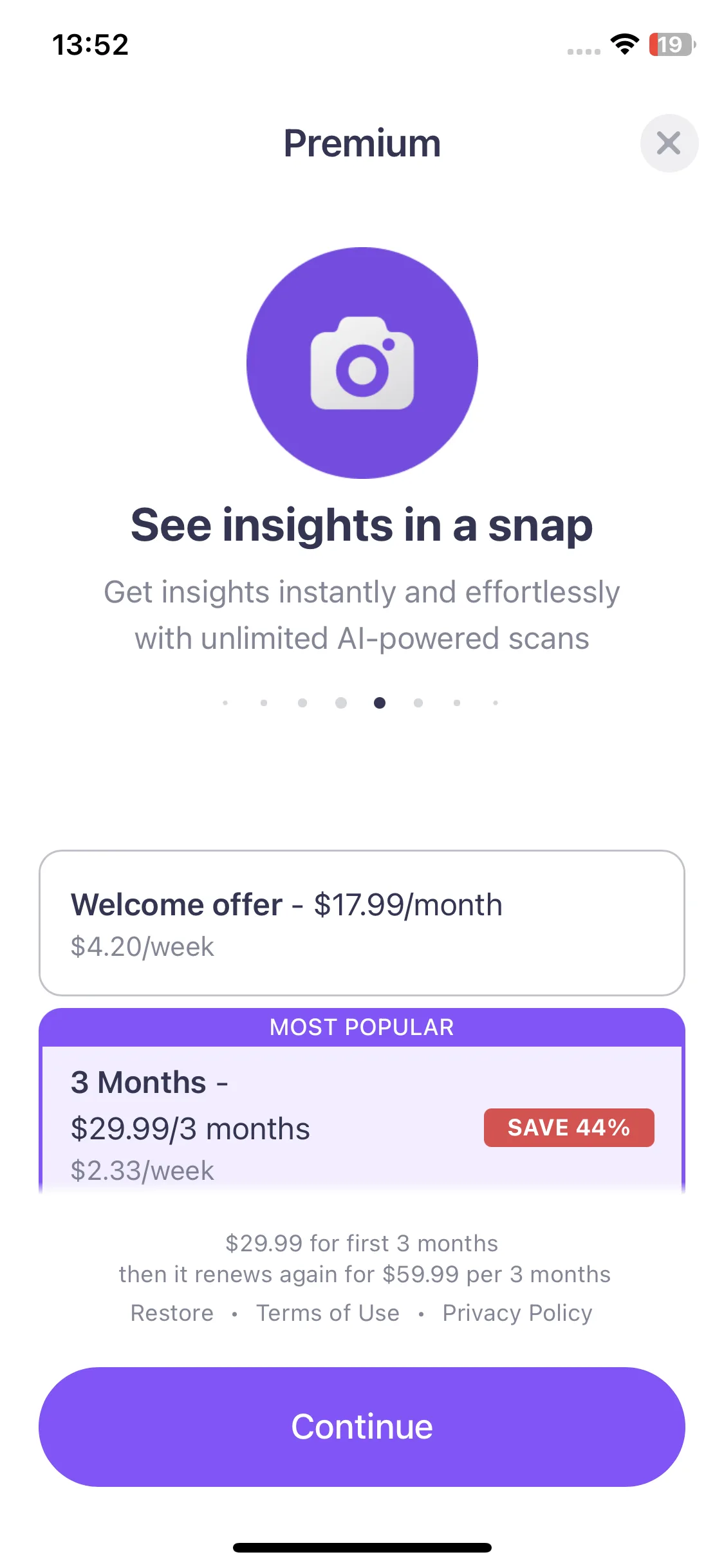Select the Welcome offer $17.99/month plan

pyautogui.click(x=362, y=923)
